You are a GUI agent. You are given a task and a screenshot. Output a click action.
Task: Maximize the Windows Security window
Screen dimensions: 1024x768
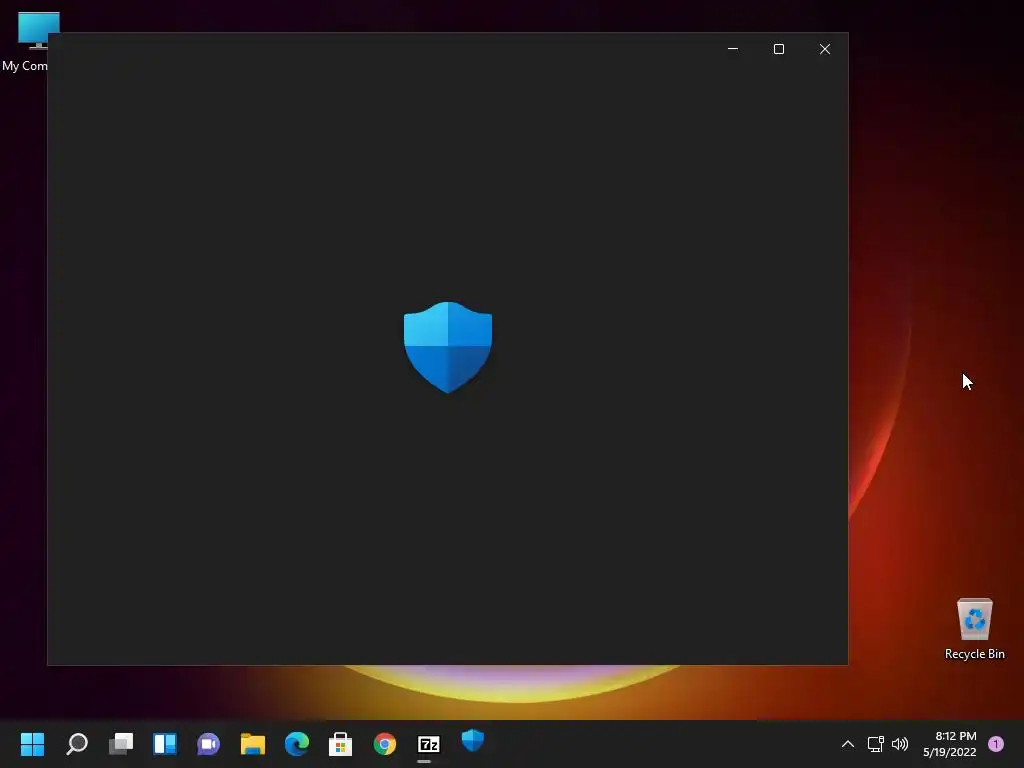[778, 49]
